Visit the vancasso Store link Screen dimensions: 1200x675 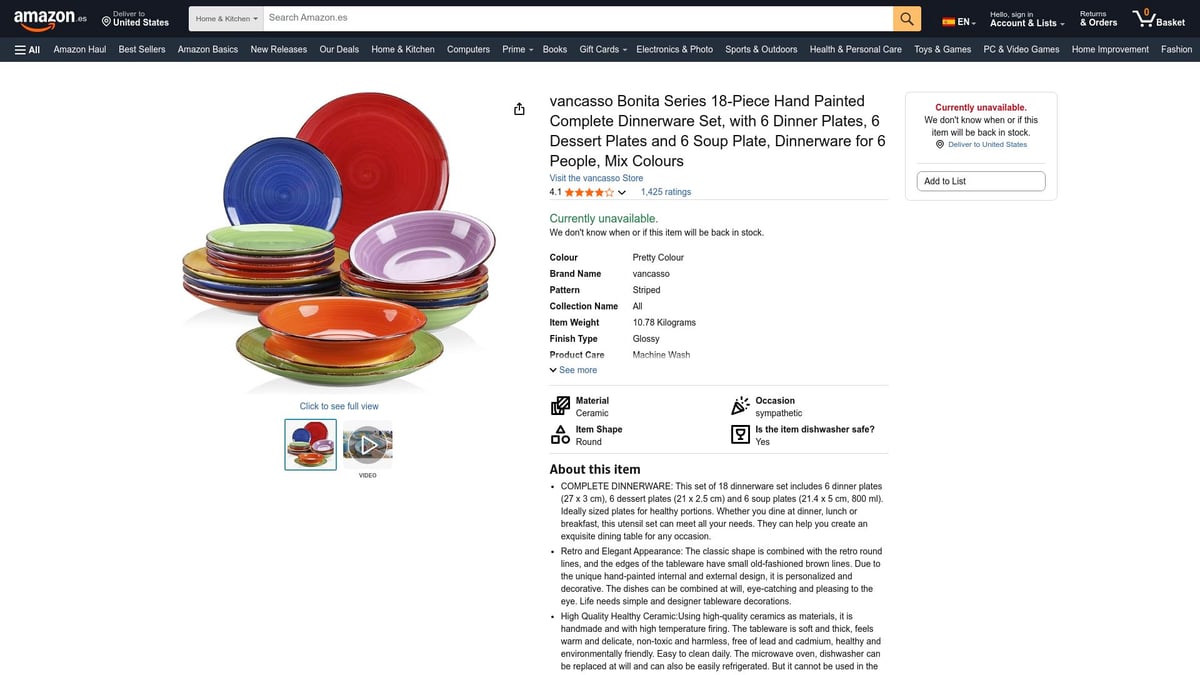[596, 178]
